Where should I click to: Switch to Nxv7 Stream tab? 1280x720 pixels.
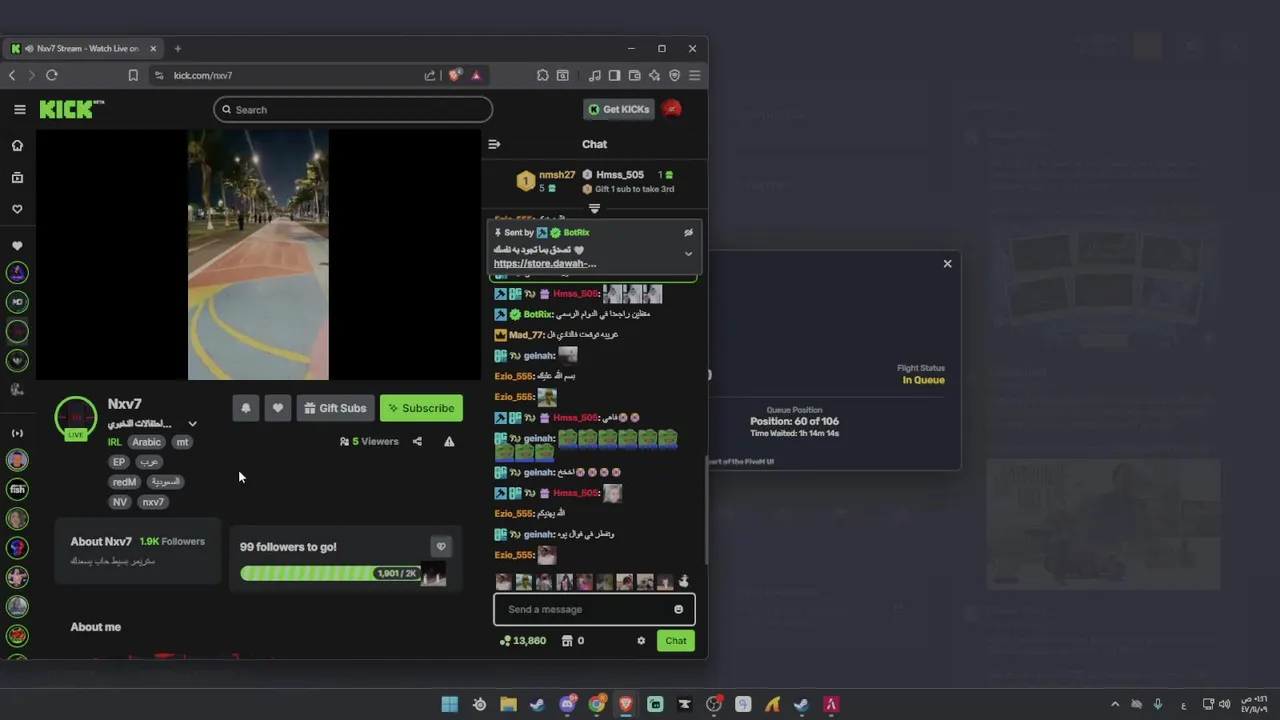click(84, 48)
